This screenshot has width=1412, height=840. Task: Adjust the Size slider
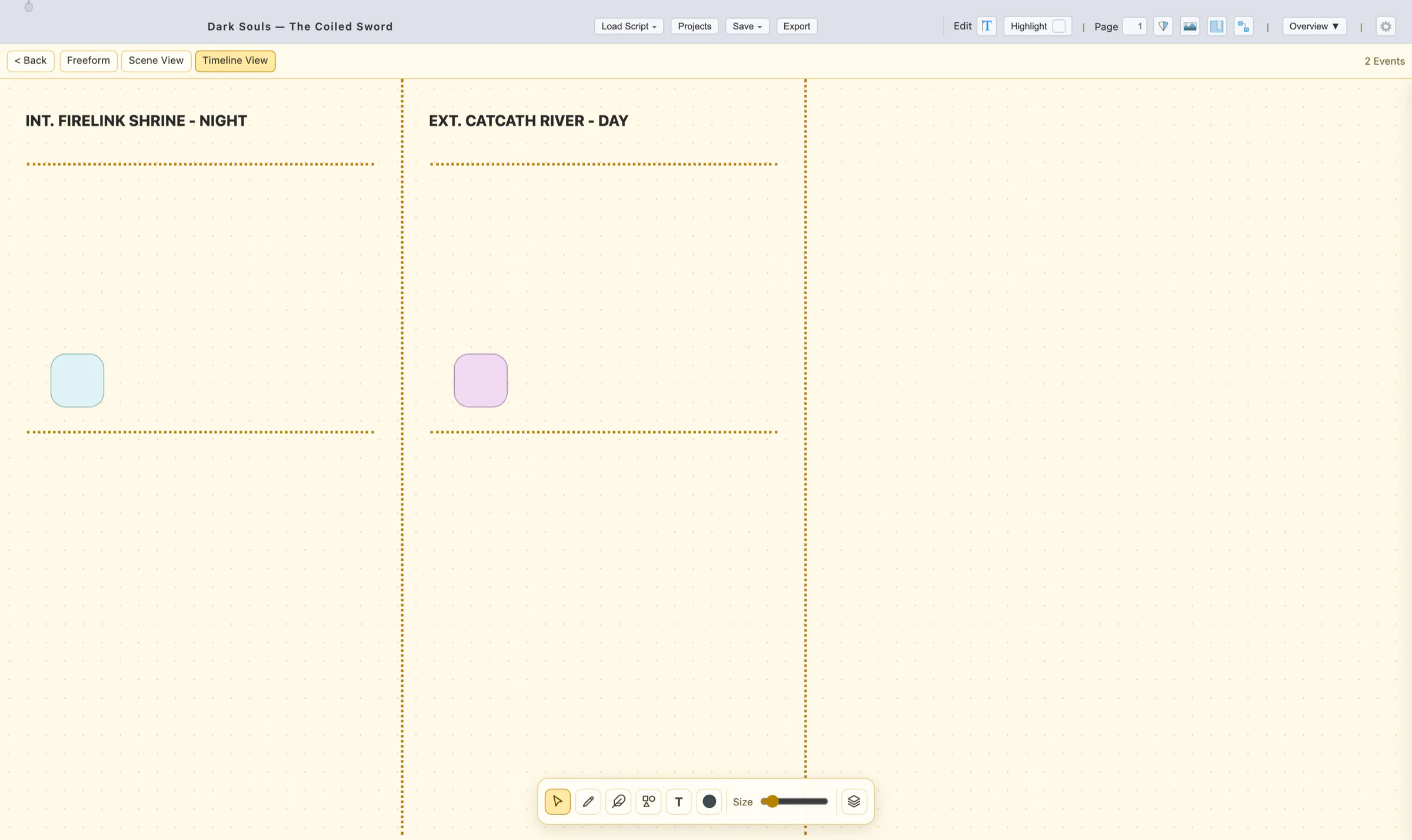pyautogui.click(x=794, y=801)
